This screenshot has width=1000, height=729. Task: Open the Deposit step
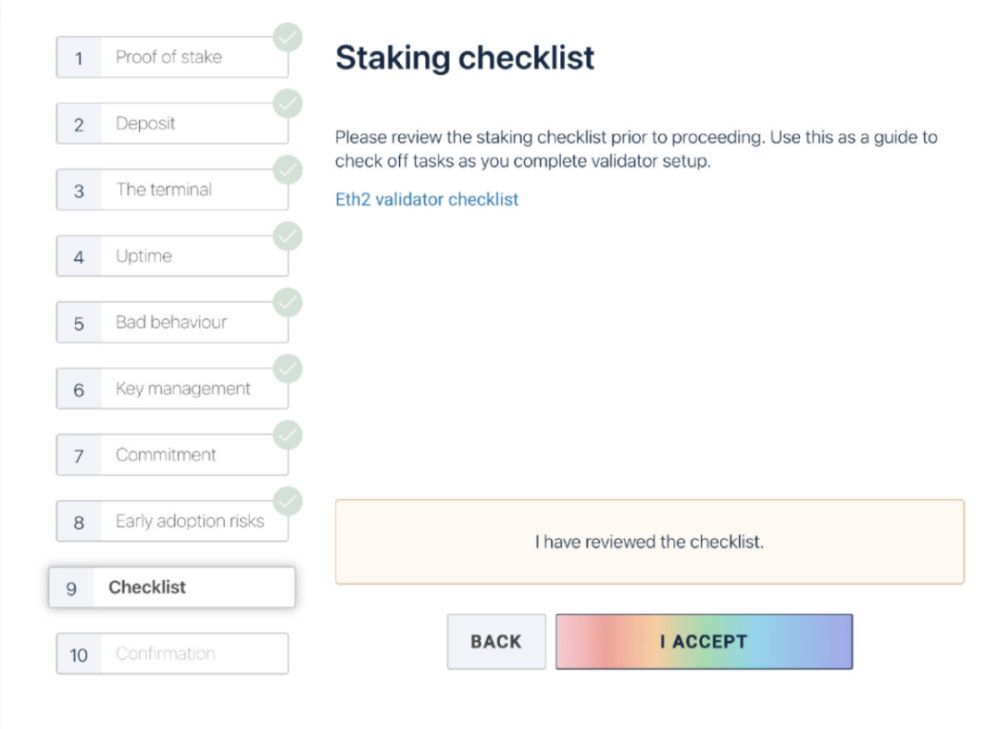[171, 124]
